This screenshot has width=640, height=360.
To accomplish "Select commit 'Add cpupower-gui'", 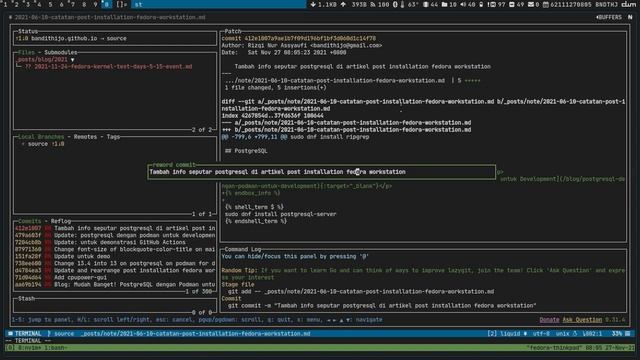I will (115, 277).
